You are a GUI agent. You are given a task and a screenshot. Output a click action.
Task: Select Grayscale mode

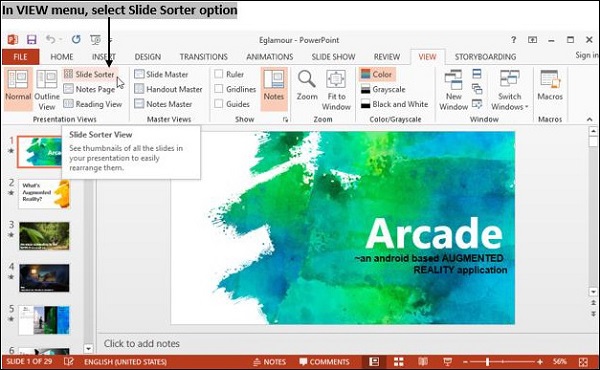[x=383, y=89]
